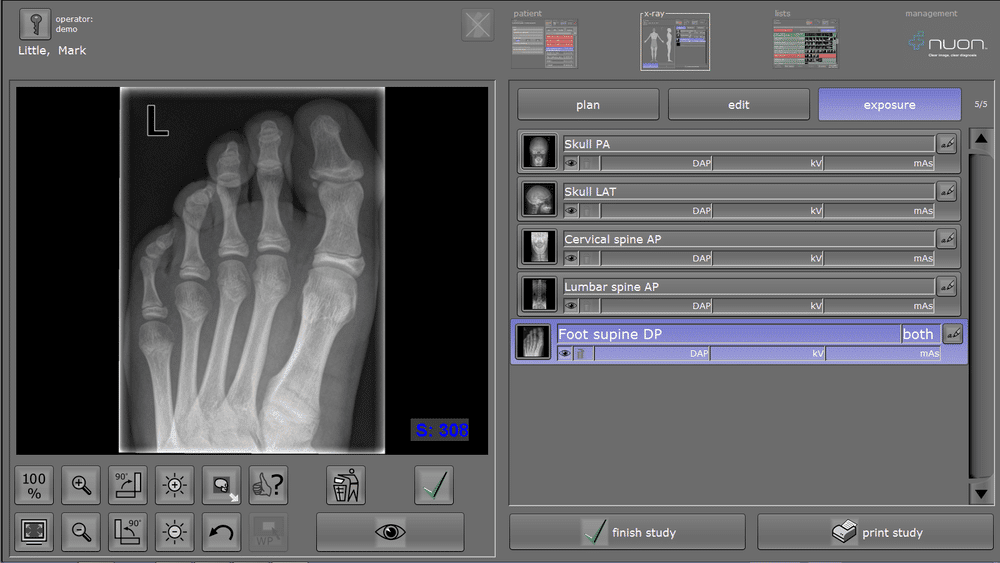The height and width of the screenshot is (563, 1000).
Task: Rotate image 90 degrees clockwise
Action: pyautogui.click(x=128, y=486)
